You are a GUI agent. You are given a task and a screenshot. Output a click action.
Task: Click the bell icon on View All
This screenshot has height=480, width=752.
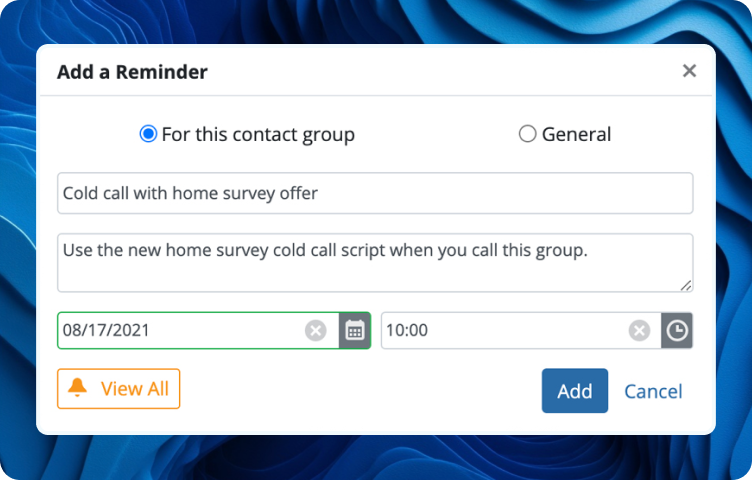[x=78, y=389]
